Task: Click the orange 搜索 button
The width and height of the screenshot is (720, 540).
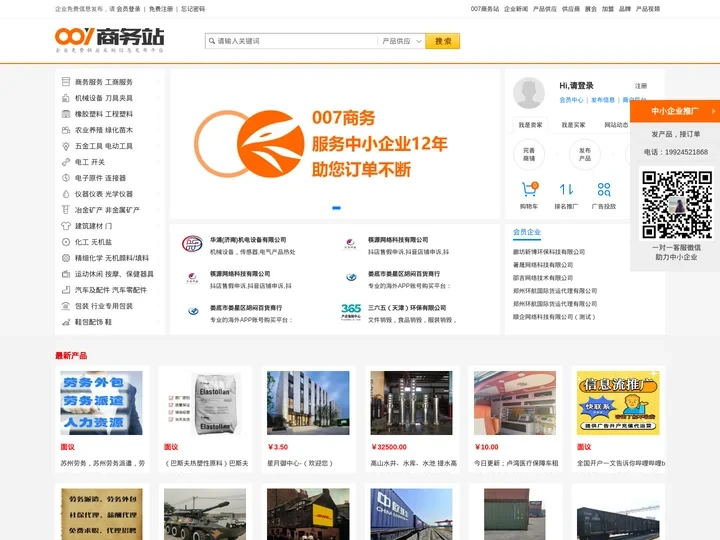Action: [443, 41]
